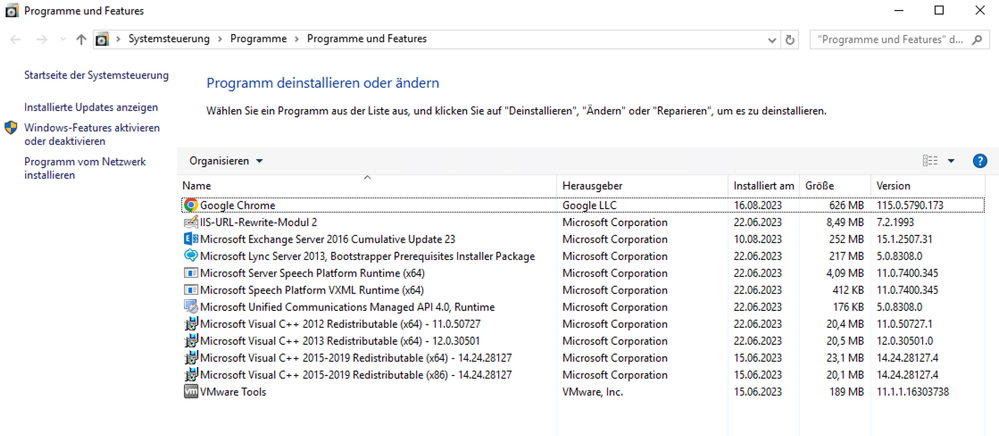Click the Visual C++ 2015-2019 (x86) icon
This screenshot has width=999, height=436.
click(x=190, y=375)
